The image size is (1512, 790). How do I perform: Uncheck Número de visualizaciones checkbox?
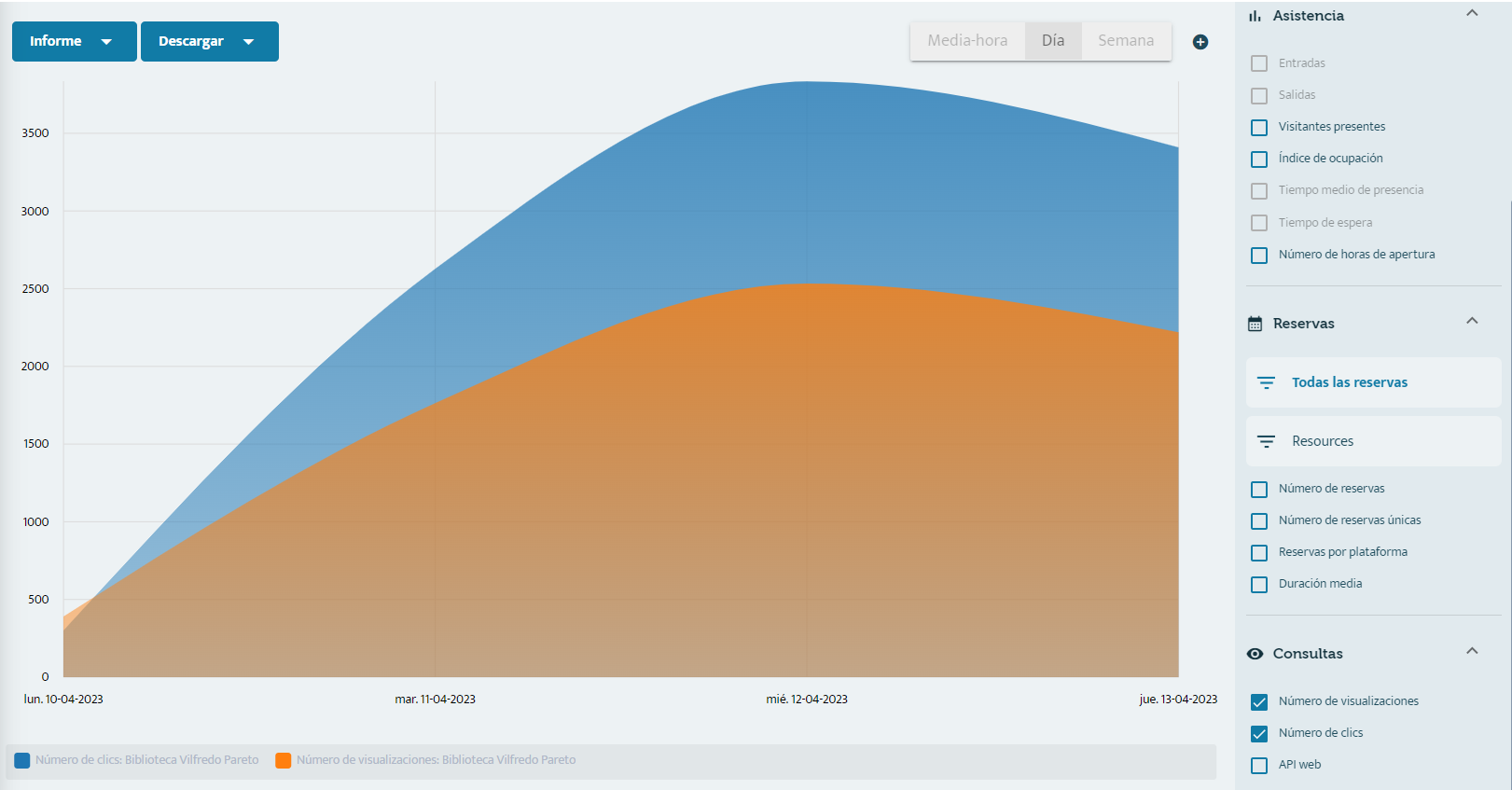click(x=1259, y=701)
